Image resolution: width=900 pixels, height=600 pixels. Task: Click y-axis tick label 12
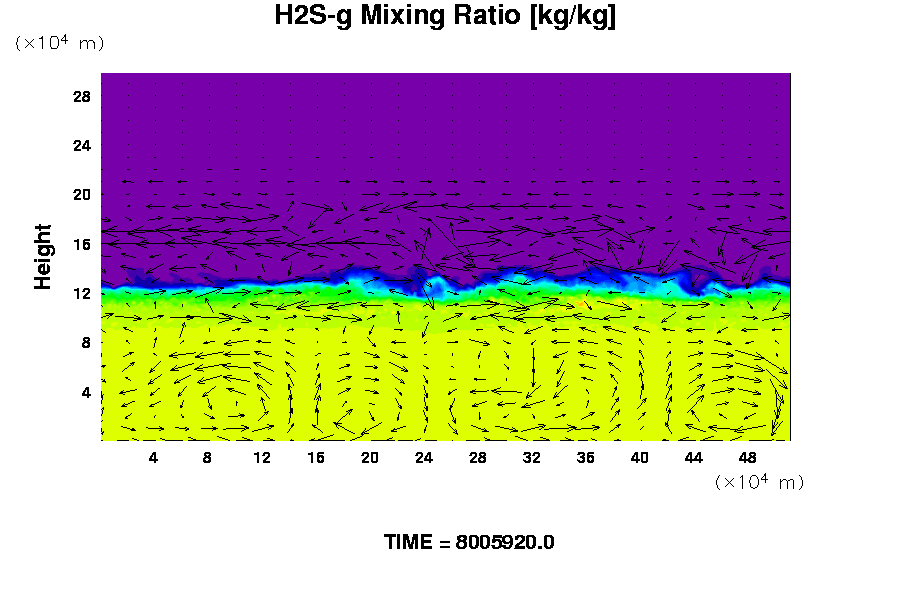click(x=82, y=293)
